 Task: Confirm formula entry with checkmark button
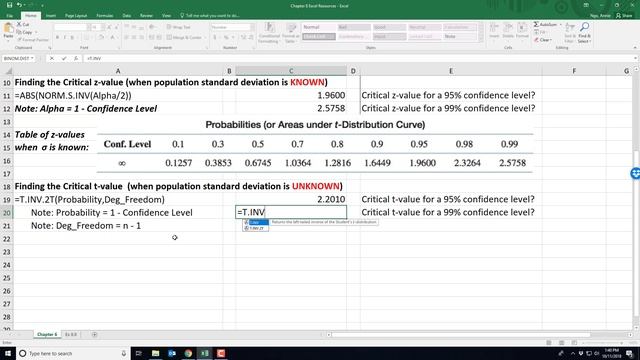point(64,58)
